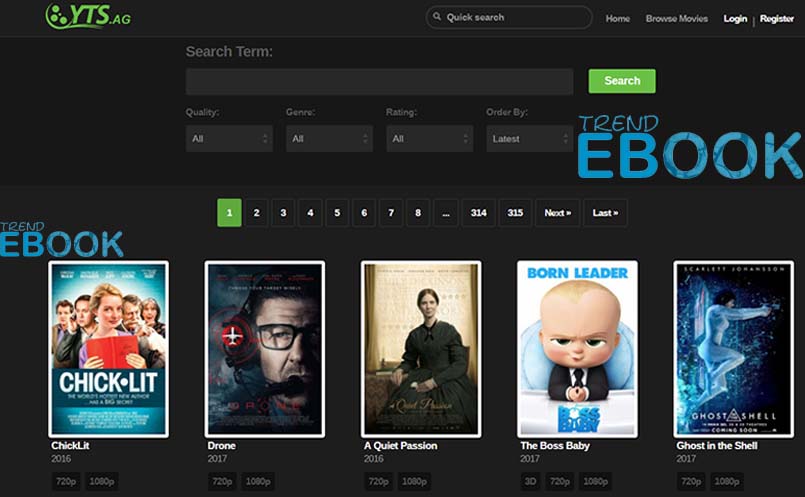
Task: Go to page 7
Action: pyautogui.click(x=391, y=213)
